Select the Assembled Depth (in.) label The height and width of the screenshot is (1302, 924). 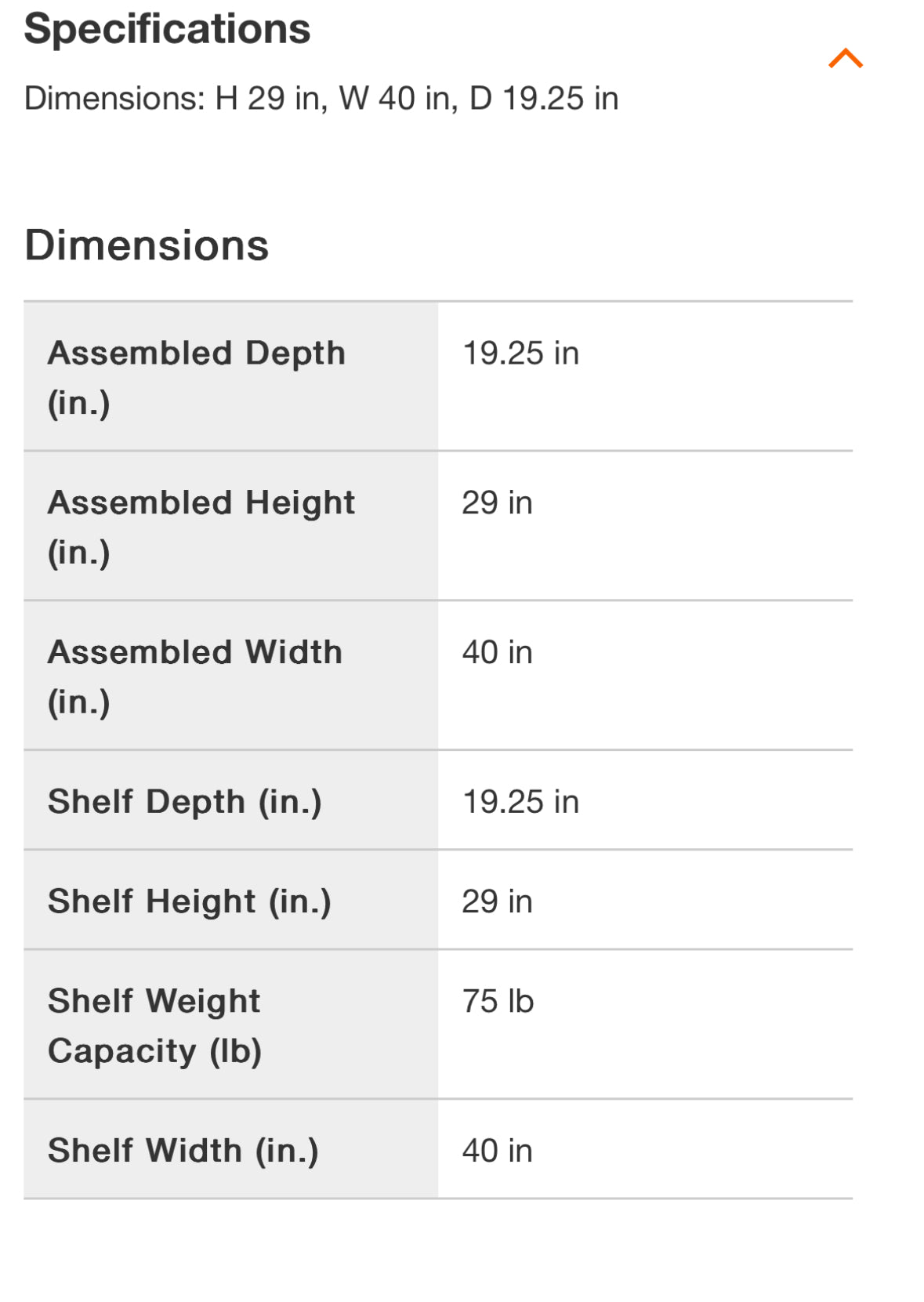(x=197, y=377)
